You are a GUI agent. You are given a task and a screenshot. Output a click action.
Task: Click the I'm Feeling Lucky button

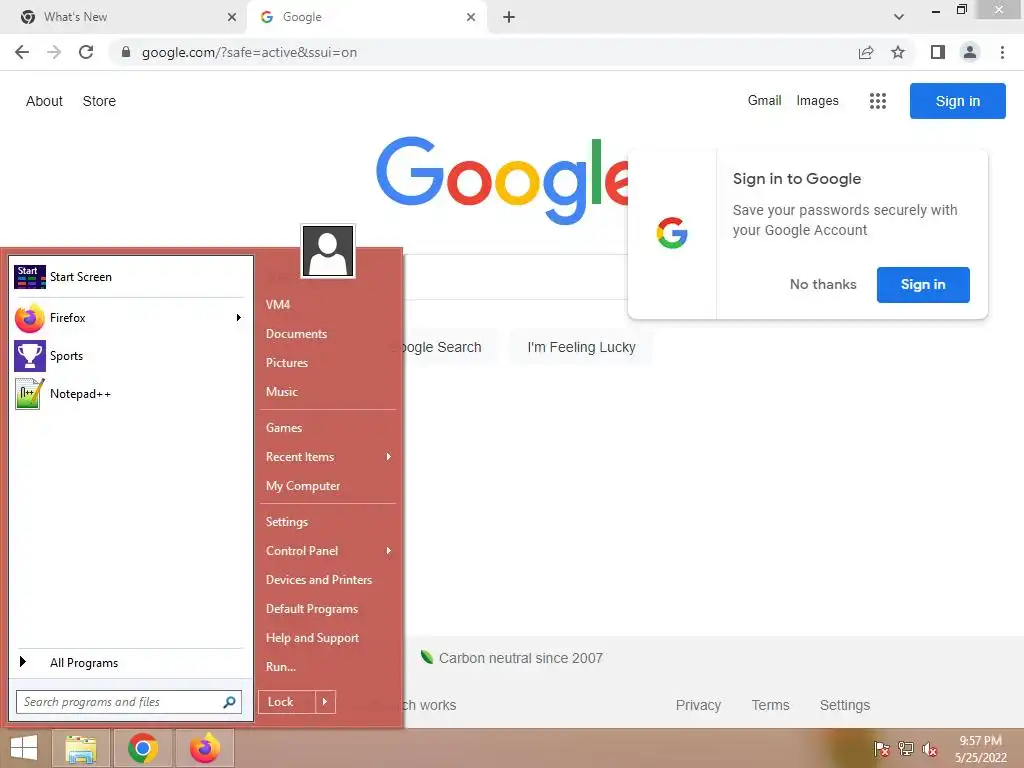581,347
